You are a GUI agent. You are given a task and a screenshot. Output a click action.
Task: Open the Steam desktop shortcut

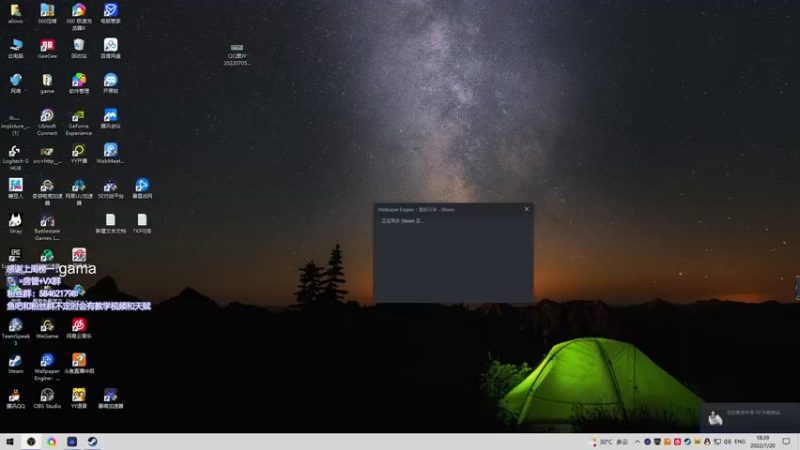[x=15, y=364]
